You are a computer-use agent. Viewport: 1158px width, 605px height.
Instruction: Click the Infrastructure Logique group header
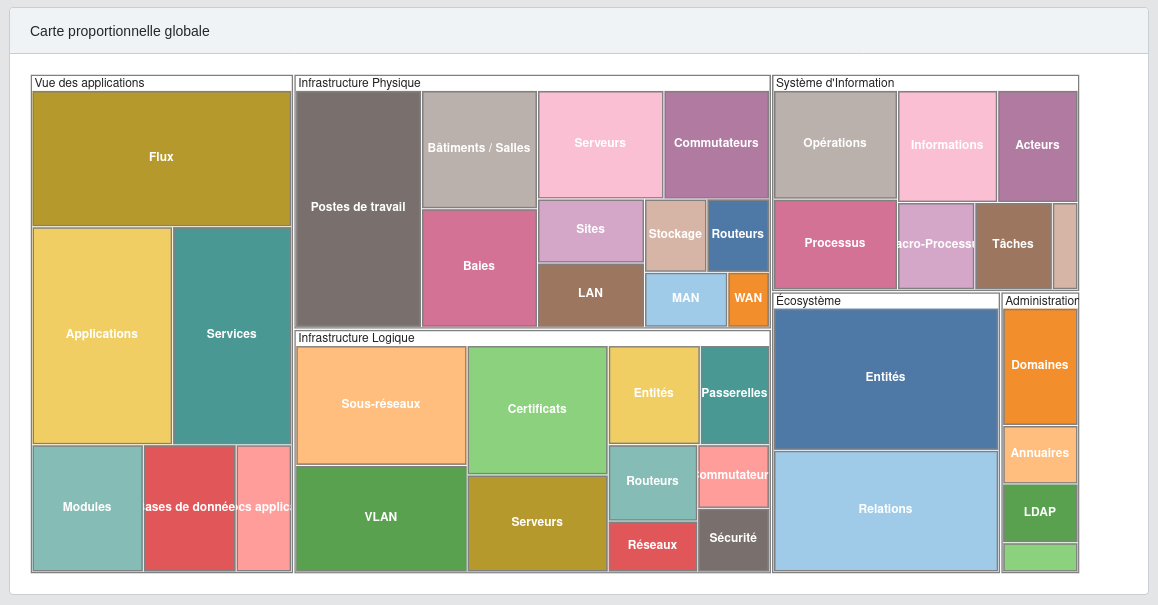356,338
